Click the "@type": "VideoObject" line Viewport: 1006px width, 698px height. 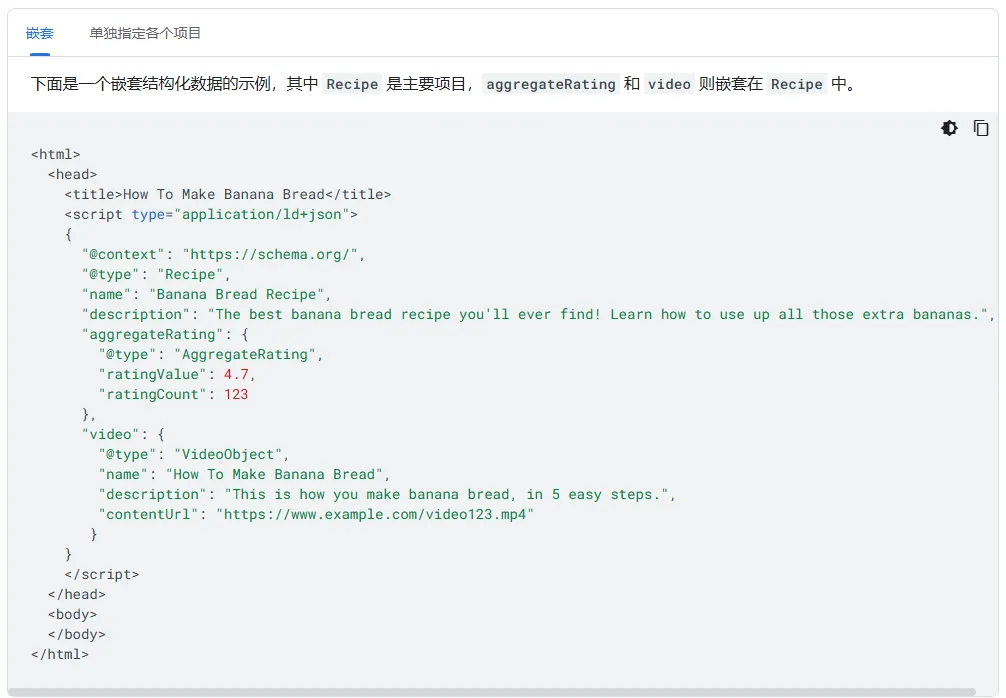[194, 454]
